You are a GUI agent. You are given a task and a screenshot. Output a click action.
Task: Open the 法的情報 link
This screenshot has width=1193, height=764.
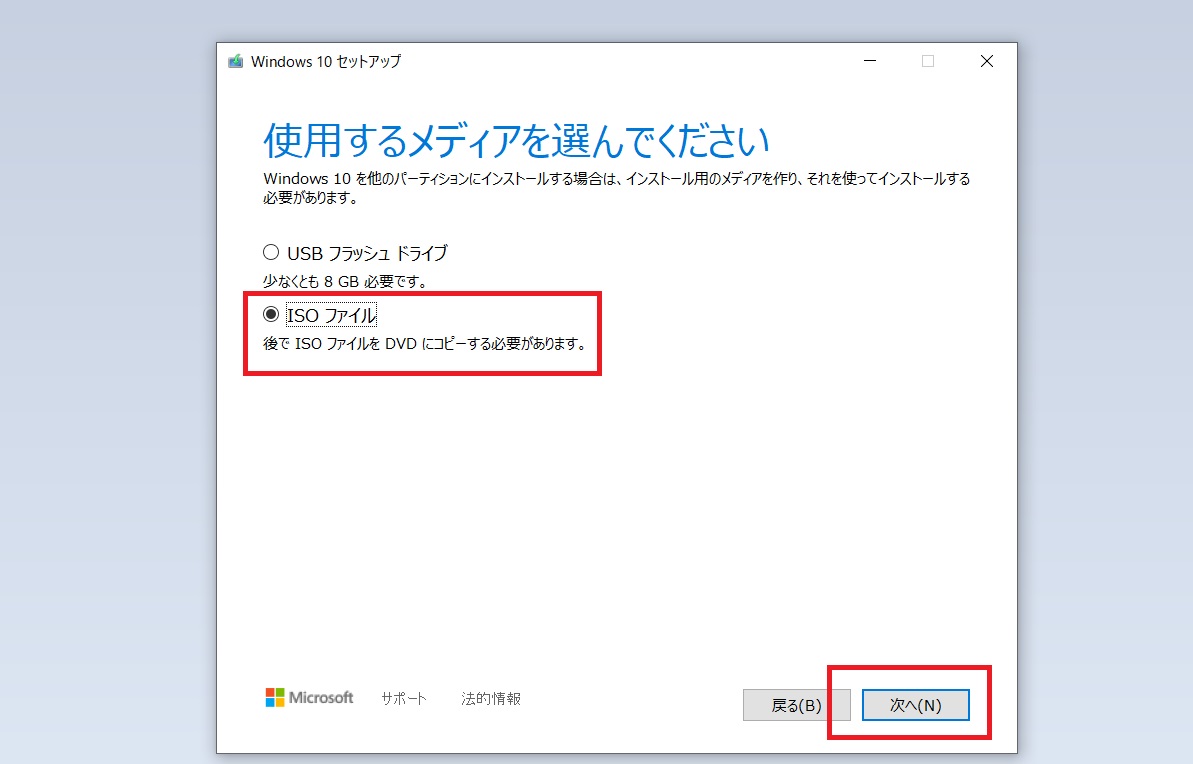[x=491, y=699]
